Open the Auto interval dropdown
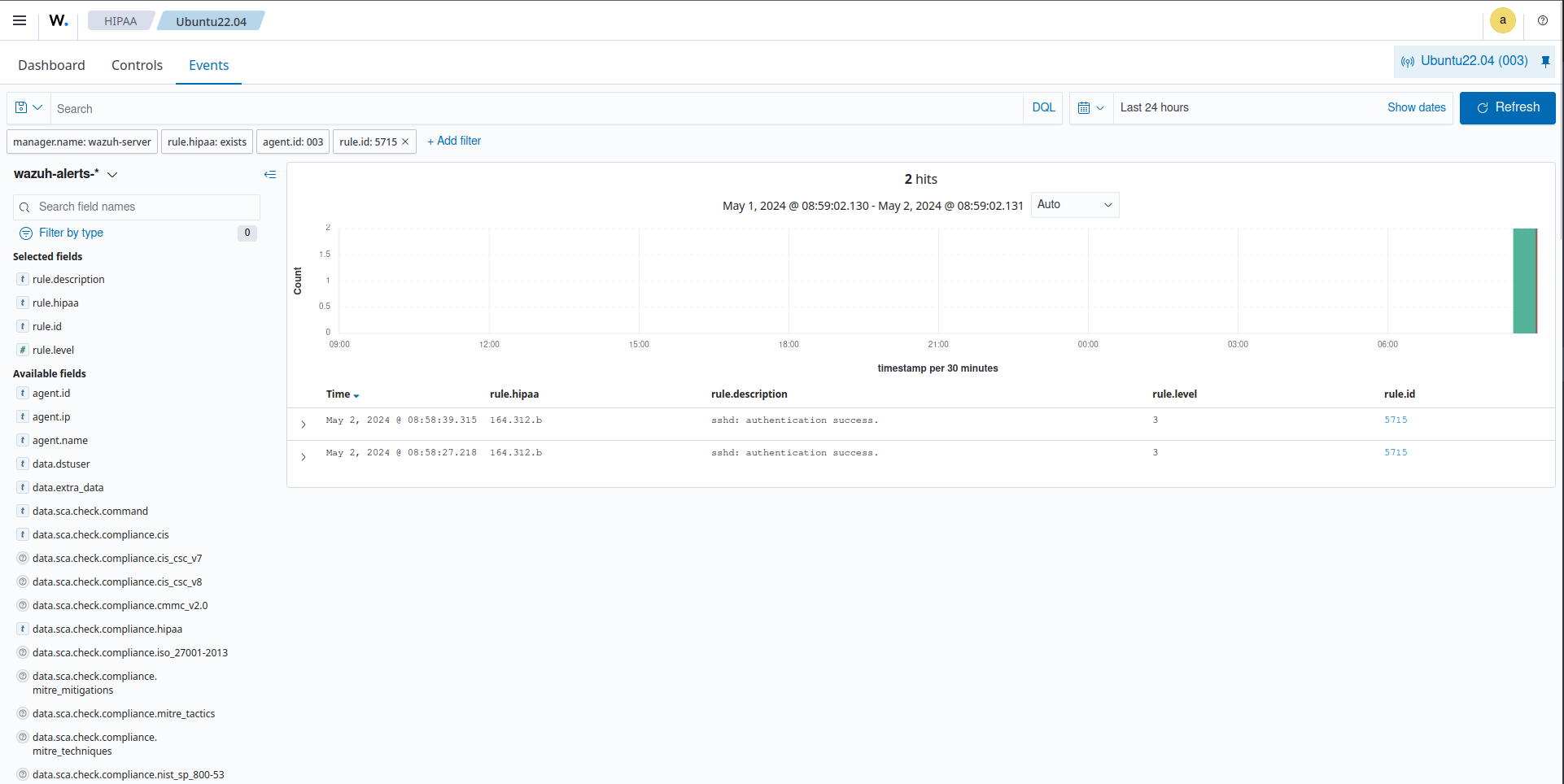The image size is (1564, 784). tap(1074, 205)
